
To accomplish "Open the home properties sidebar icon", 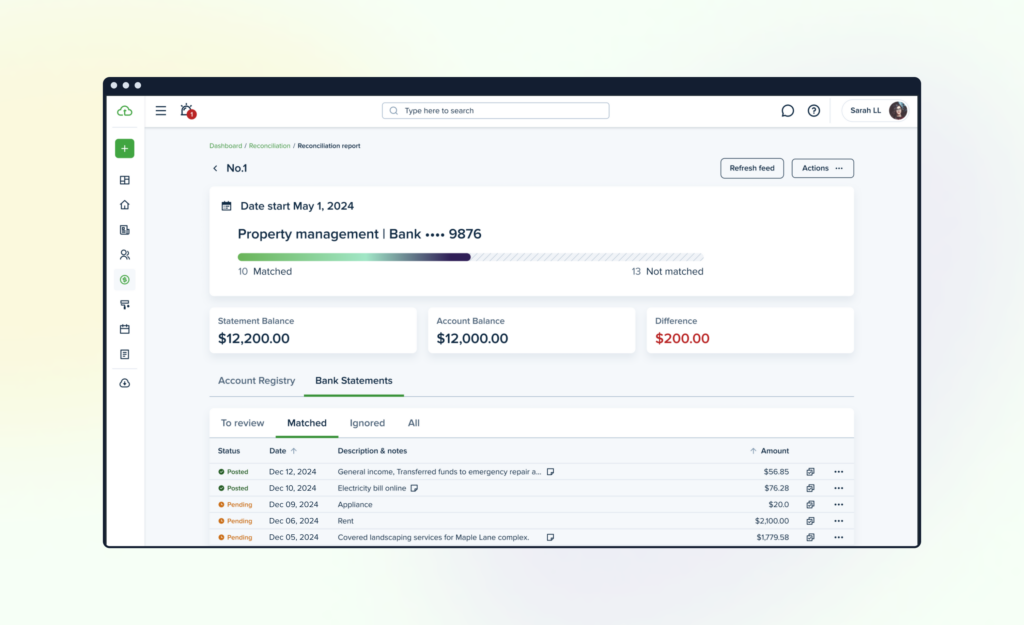I will coord(125,205).
